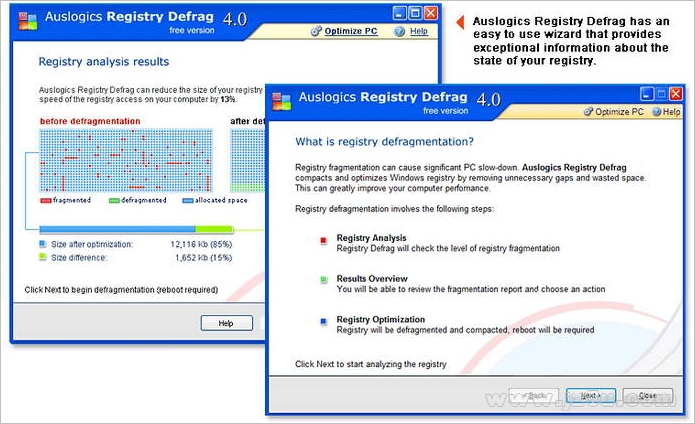Image resolution: width=695 pixels, height=424 pixels.
Task: Maximize the back Registry Defrag window
Action: [x=415, y=13]
